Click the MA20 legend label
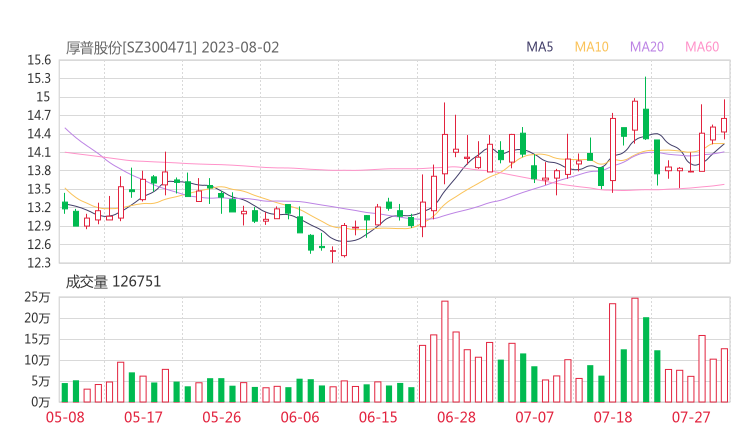740x440 pixels. tap(647, 47)
